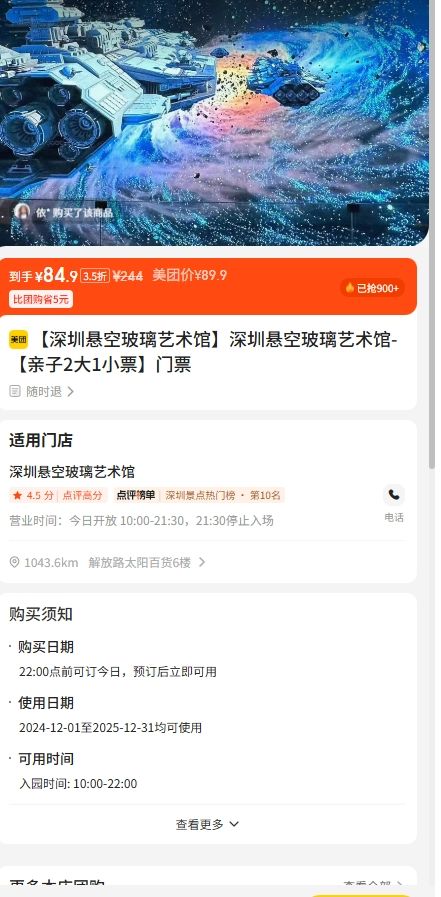Click the spaceship product banner image
This screenshot has height=897, width=441.
coord(214,123)
